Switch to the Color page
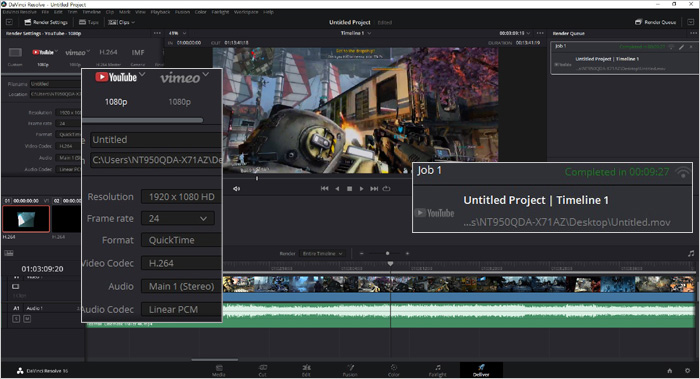This screenshot has width=700, height=379. (394, 370)
